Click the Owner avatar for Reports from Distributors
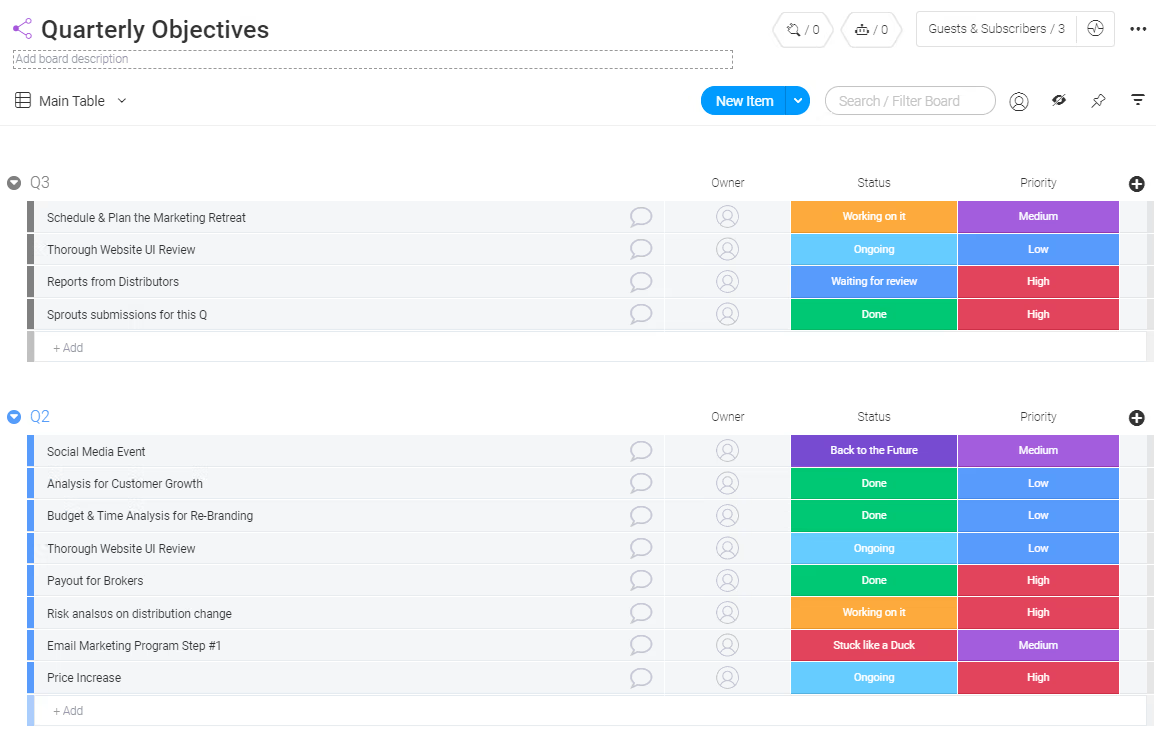Viewport: 1156px width, 731px height. [x=727, y=281]
